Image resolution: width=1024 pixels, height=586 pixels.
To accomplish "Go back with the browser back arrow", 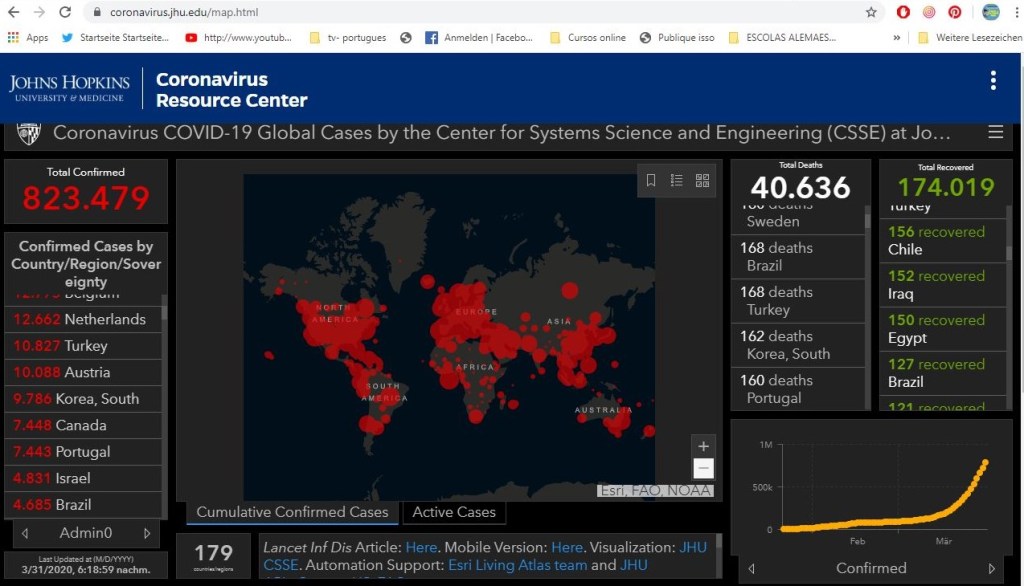I will 13,13.
